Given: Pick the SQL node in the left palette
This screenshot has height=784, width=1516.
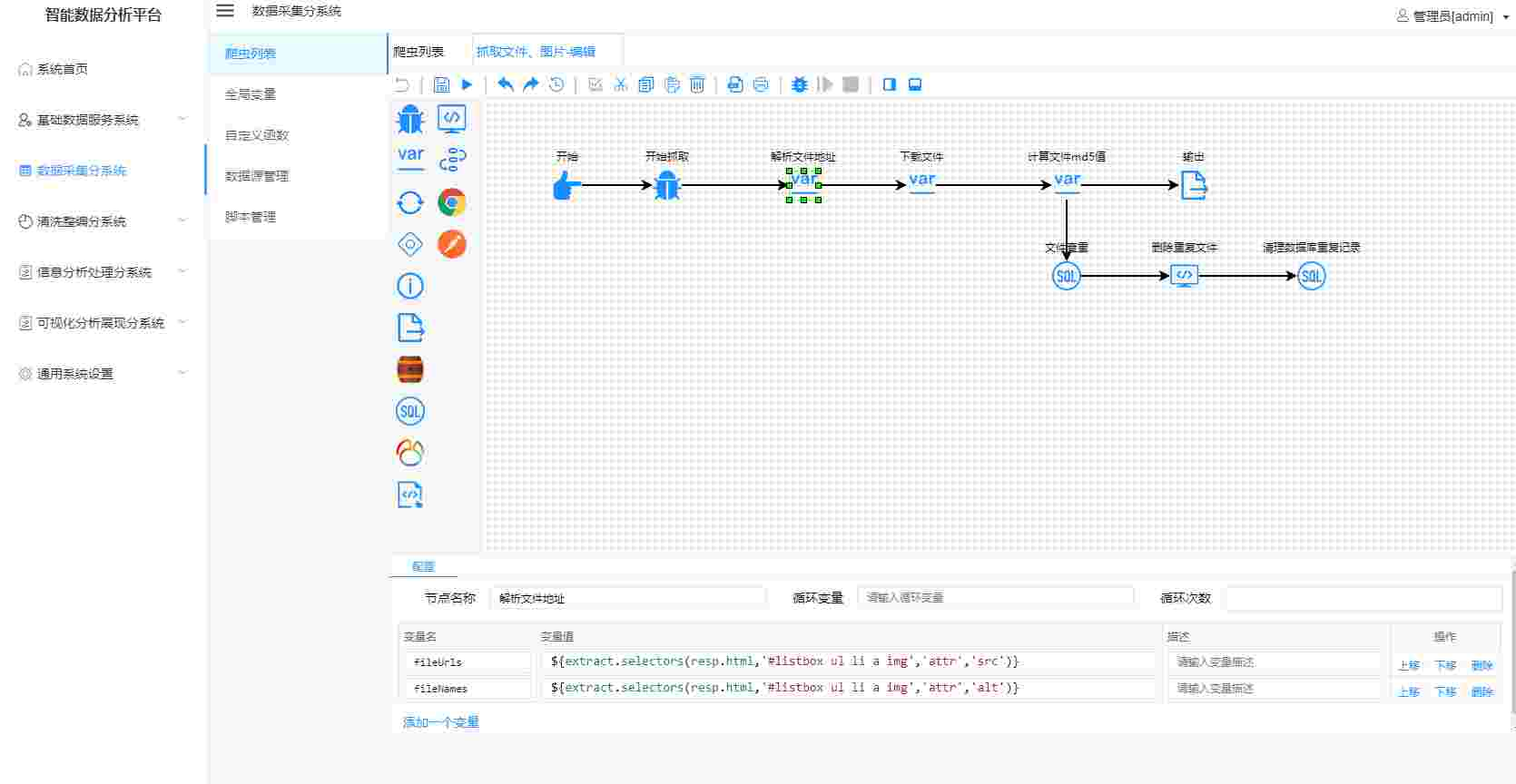Looking at the screenshot, I should pos(410,411).
